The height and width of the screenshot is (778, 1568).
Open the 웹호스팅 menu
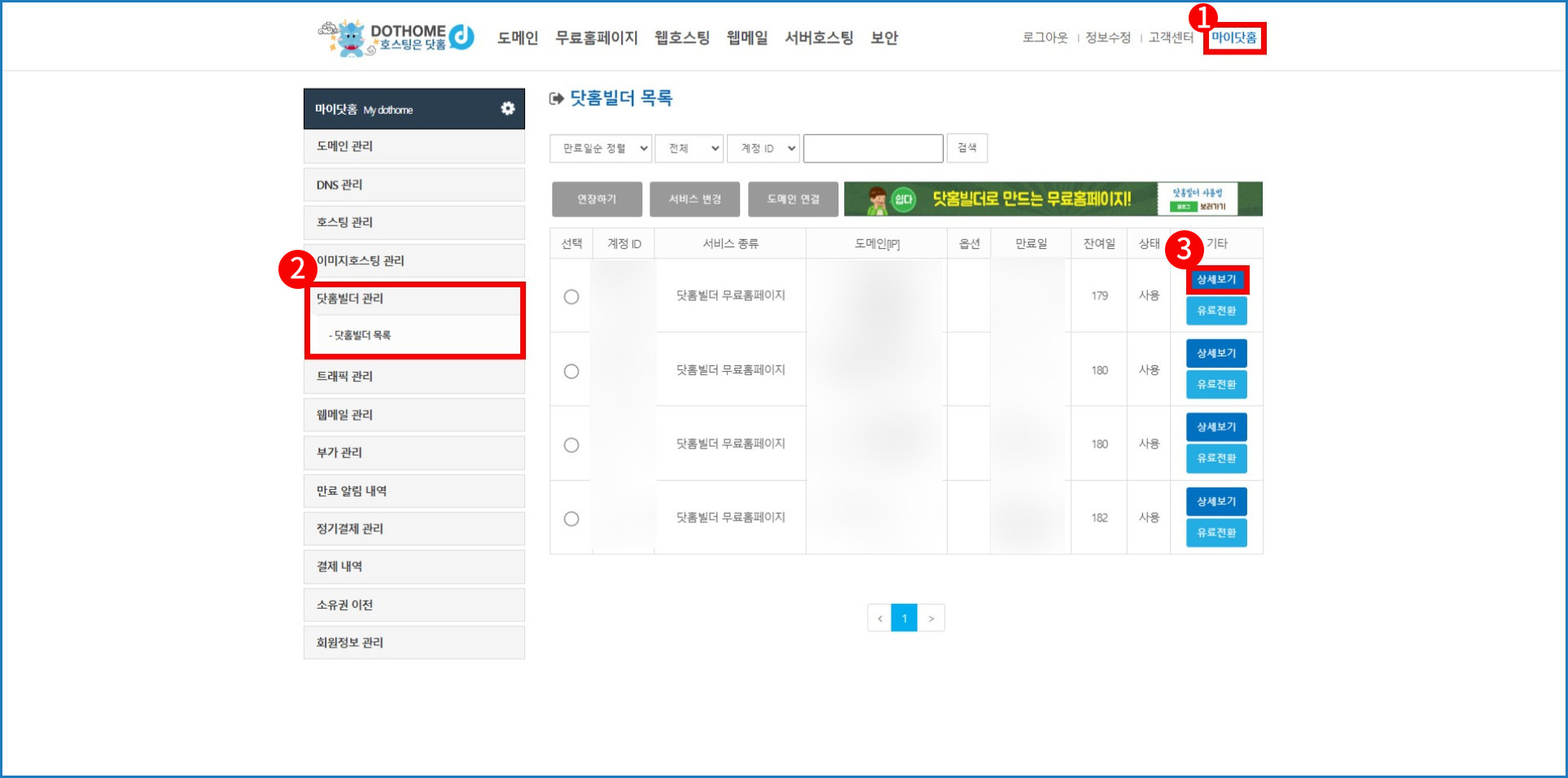point(681,37)
